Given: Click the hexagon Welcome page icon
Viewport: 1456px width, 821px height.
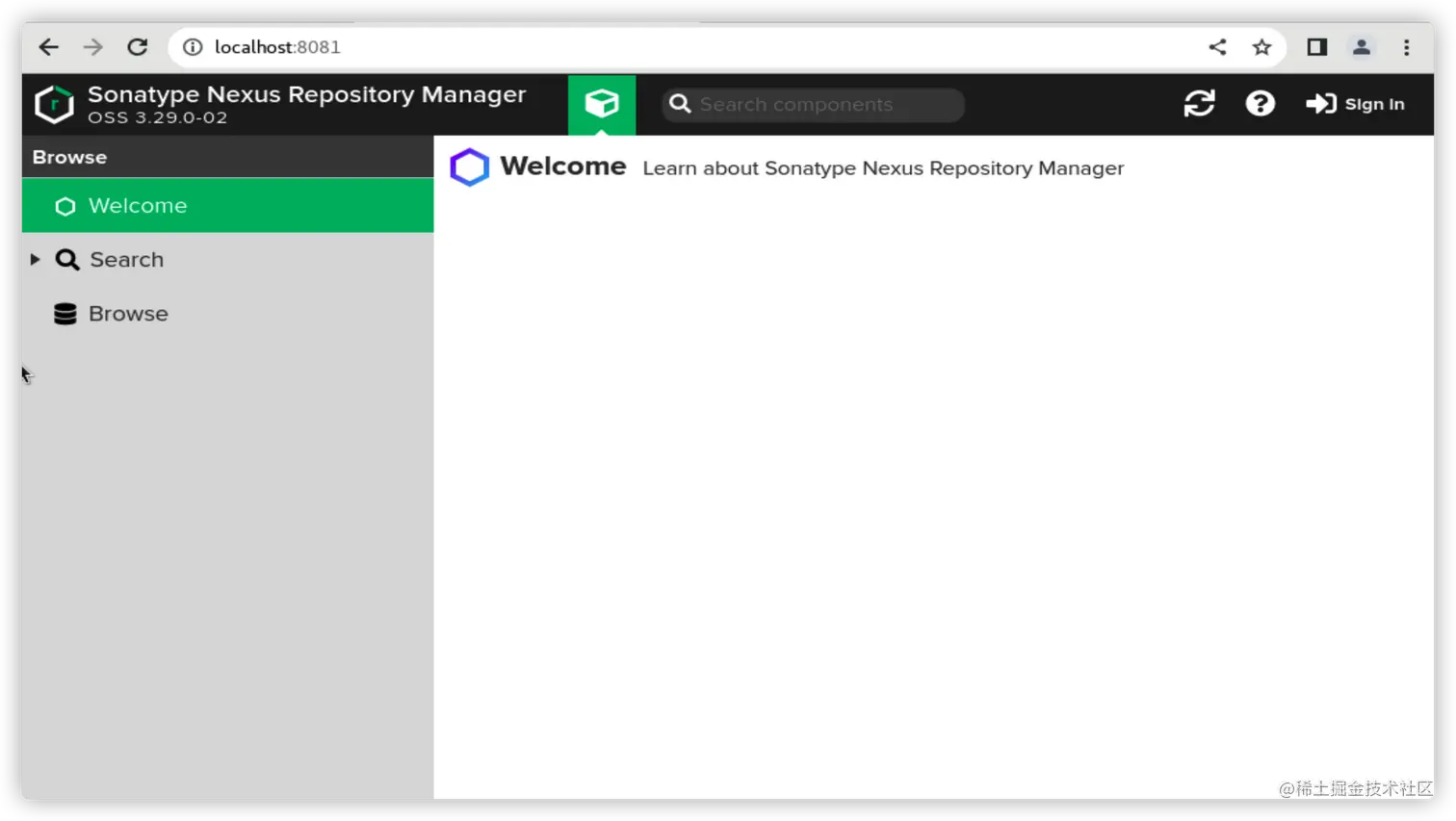Looking at the screenshot, I should click(x=470, y=167).
